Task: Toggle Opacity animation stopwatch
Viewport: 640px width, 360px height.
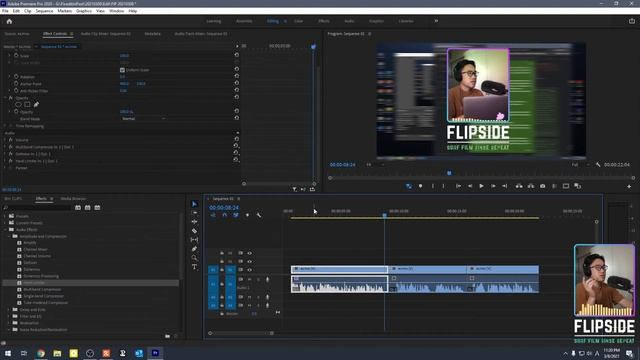Action: pos(16,111)
